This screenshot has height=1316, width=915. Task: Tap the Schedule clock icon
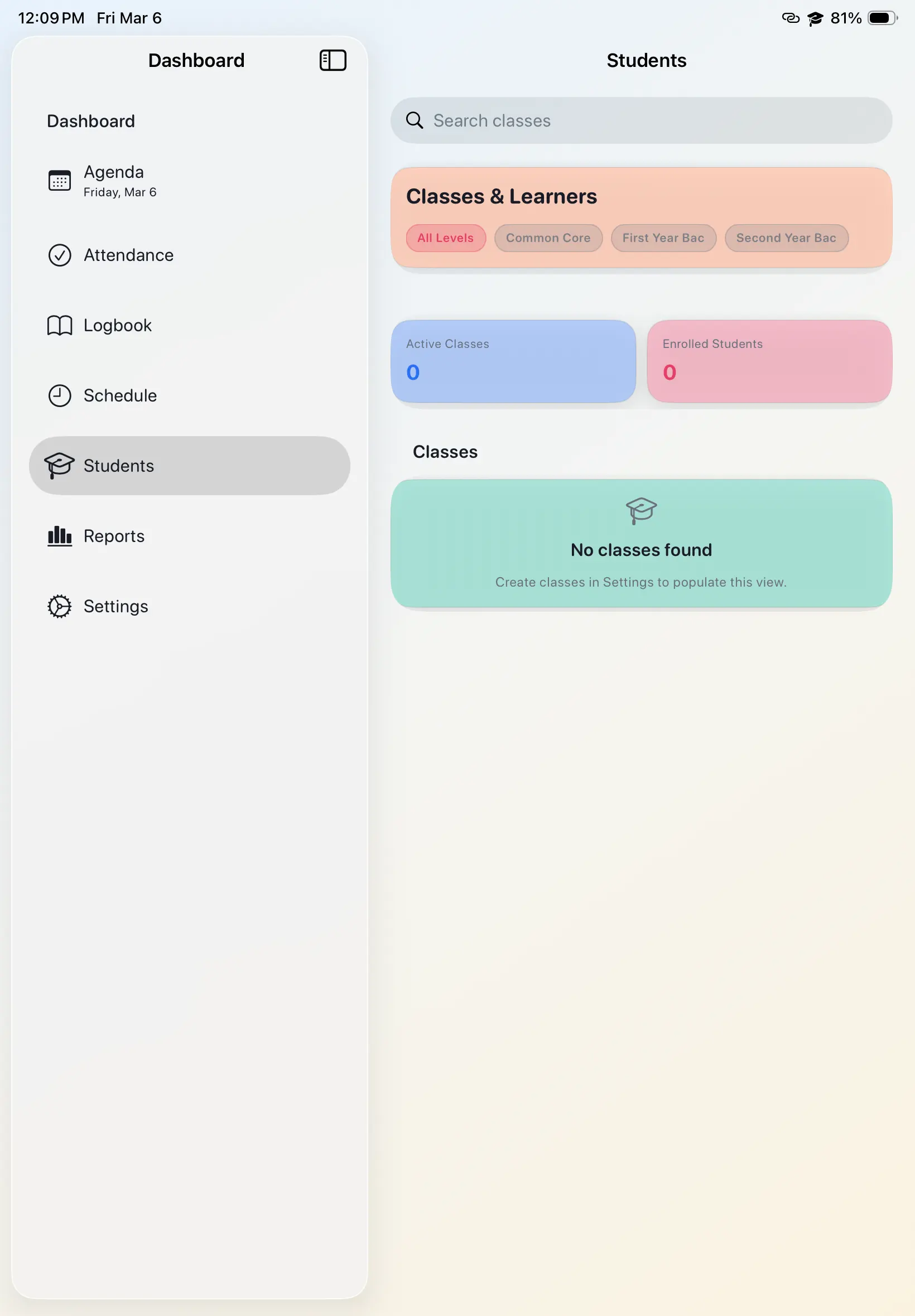coord(60,395)
